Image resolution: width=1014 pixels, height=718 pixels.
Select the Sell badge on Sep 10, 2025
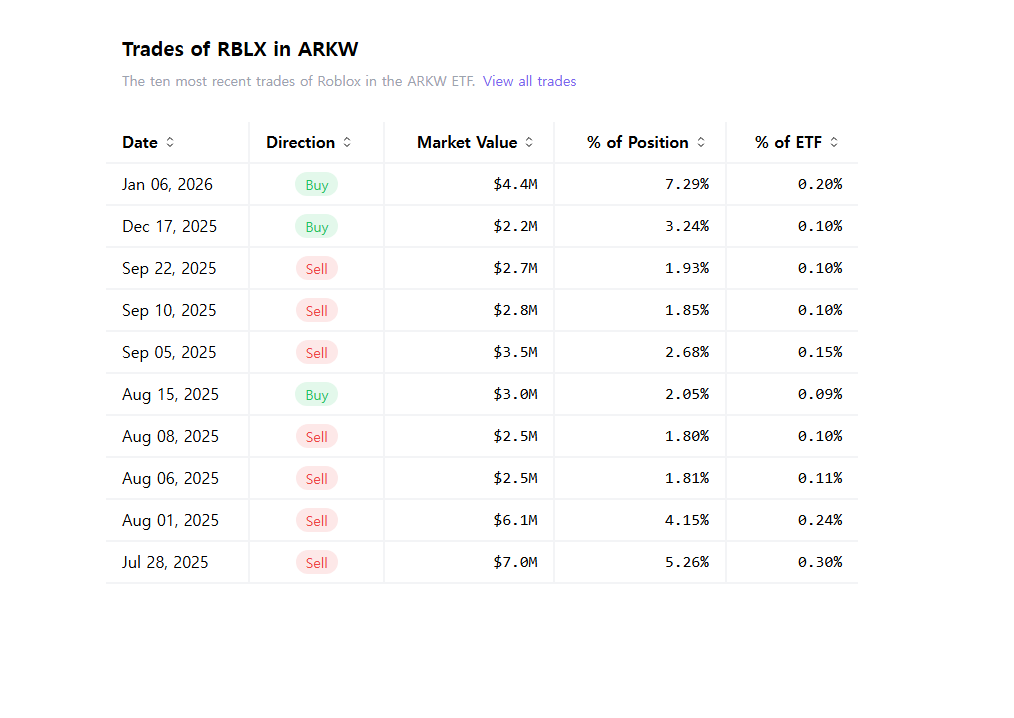(x=316, y=311)
